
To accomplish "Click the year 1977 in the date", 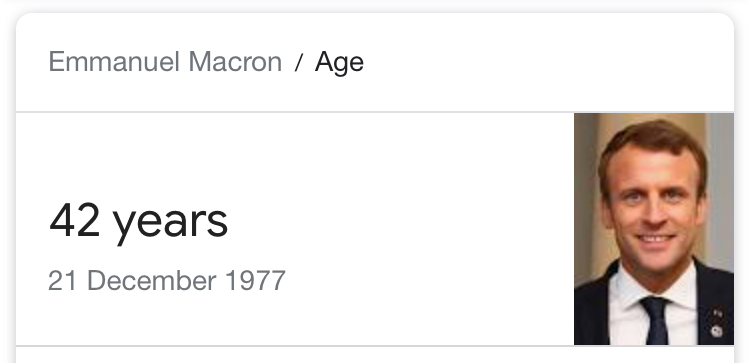I will coord(255,281).
